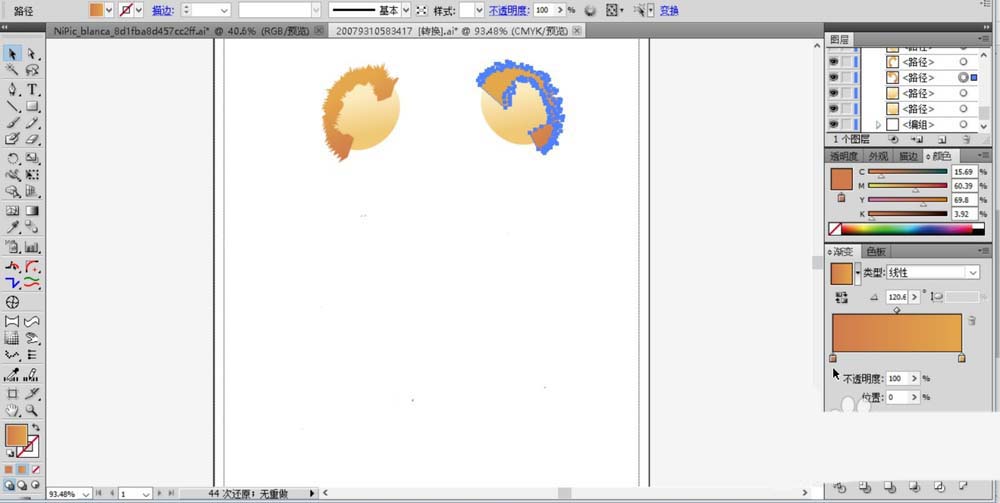Toggle eye of the selected <路径> row
The width and height of the screenshot is (1000, 503).
(x=834, y=77)
